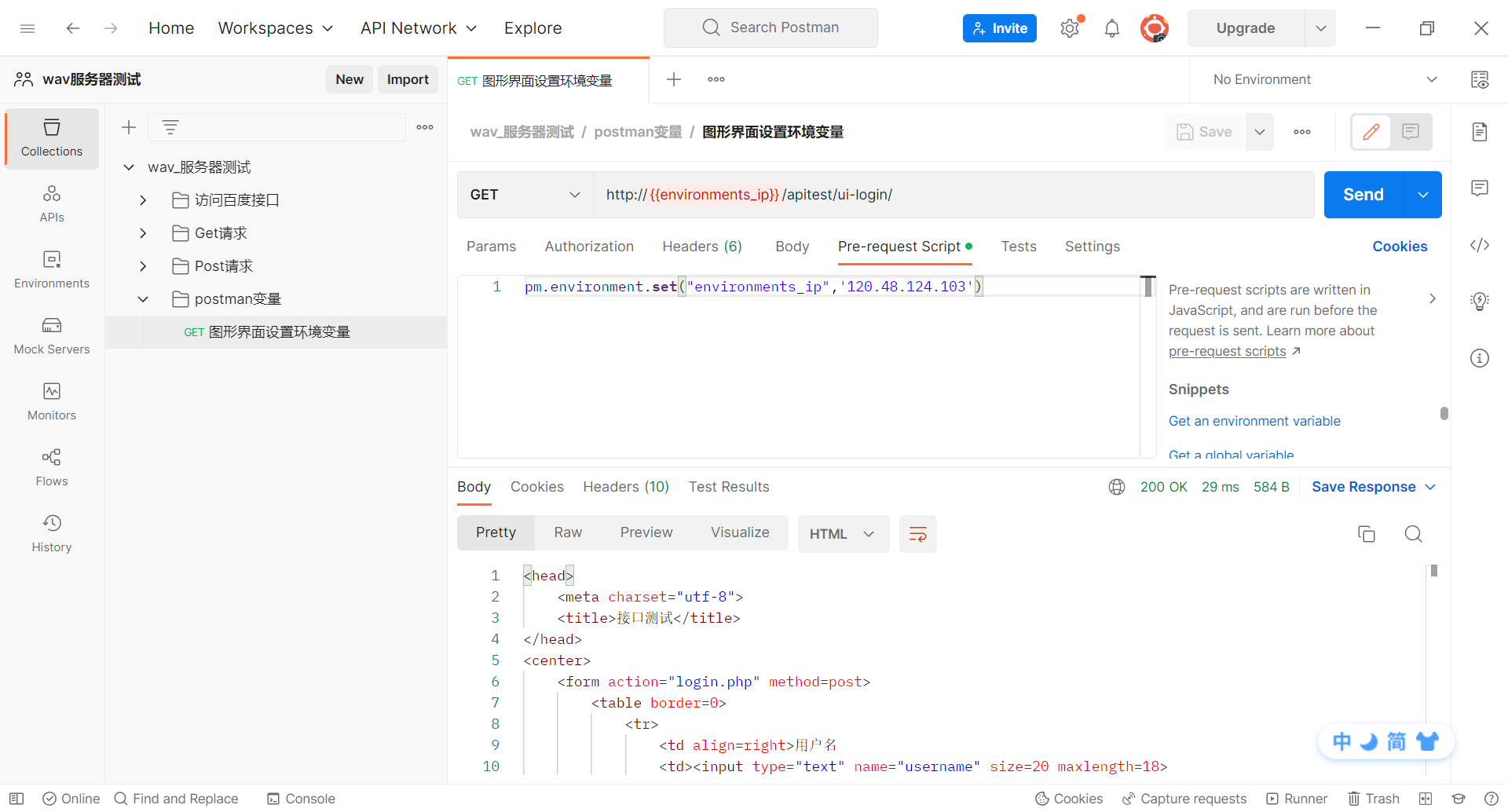The width and height of the screenshot is (1508, 812).
Task: Open the hamburger main menu
Action: point(27,28)
